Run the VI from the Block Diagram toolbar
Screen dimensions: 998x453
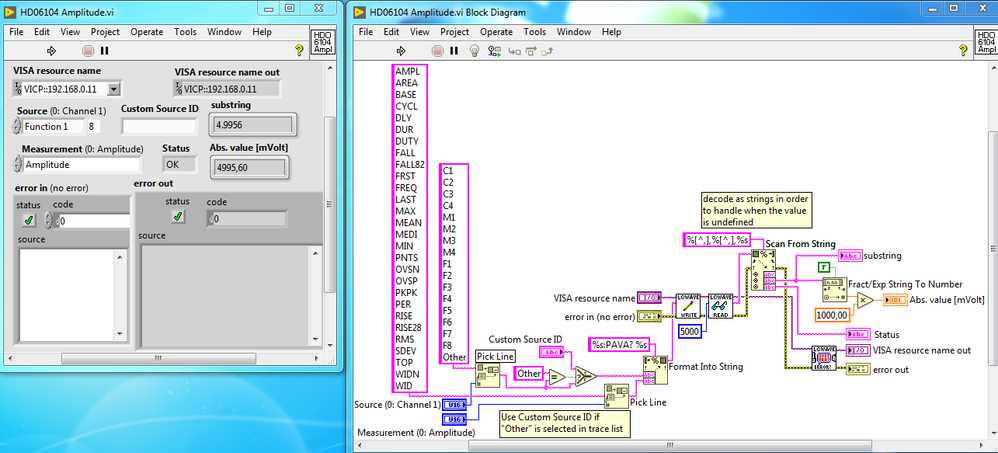[401, 51]
